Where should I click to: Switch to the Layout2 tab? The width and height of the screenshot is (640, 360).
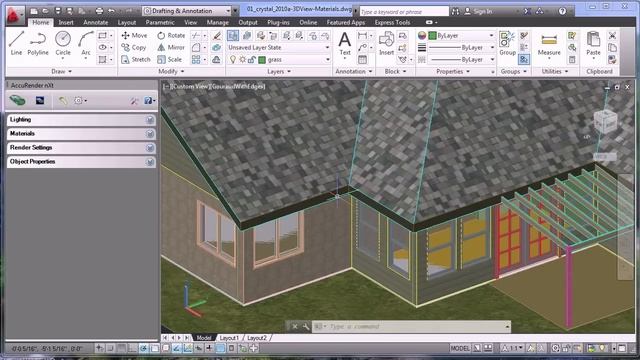click(x=256, y=338)
